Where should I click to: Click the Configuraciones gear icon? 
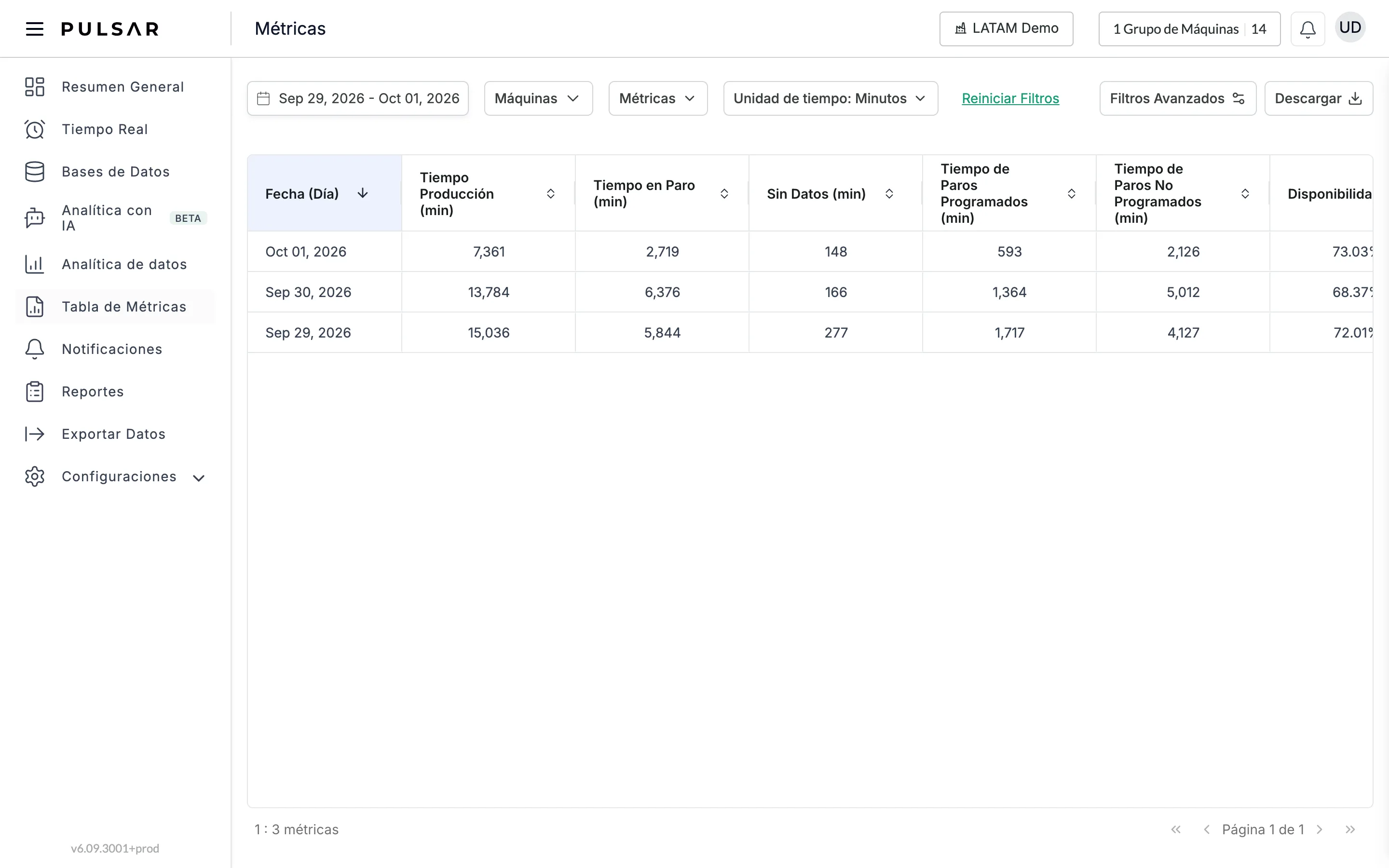[34, 476]
